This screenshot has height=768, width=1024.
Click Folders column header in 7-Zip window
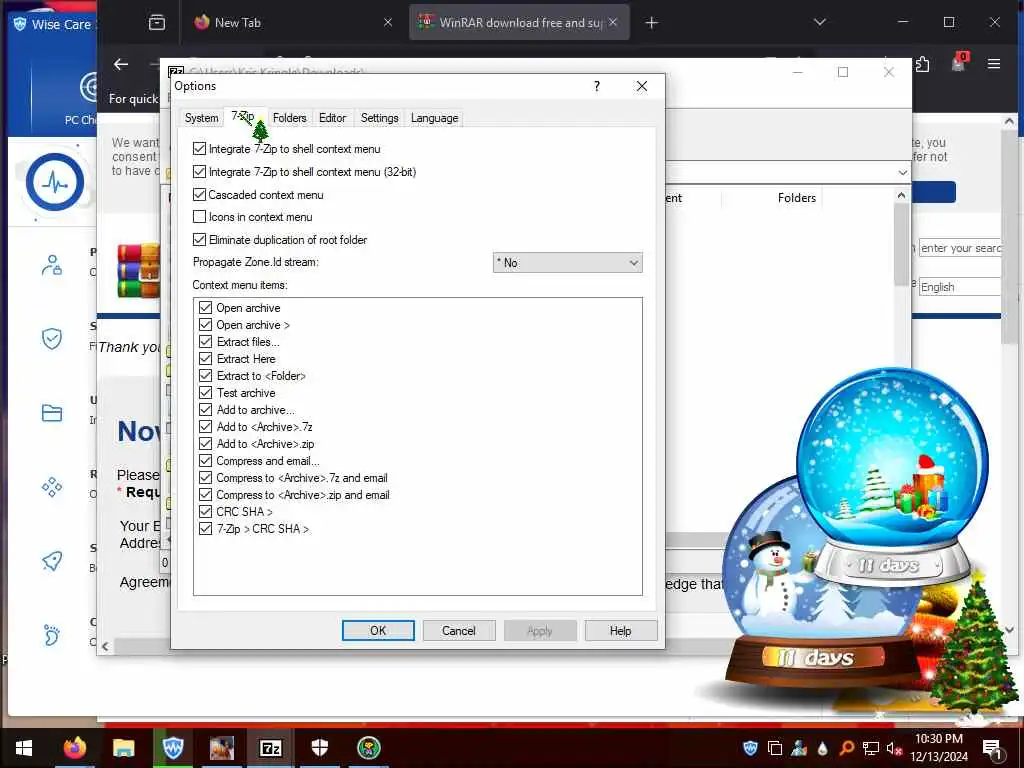coord(797,198)
